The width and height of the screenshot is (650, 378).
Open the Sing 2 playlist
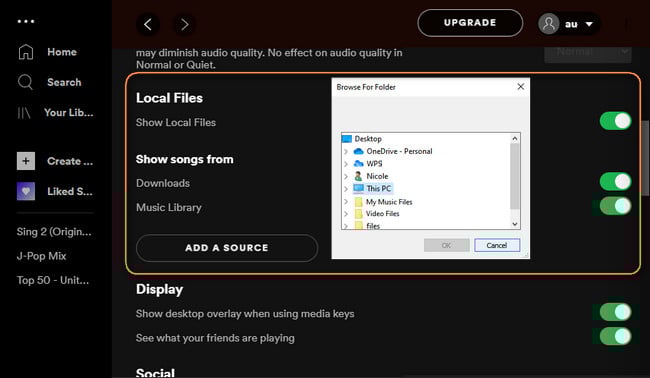coord(54,232)
